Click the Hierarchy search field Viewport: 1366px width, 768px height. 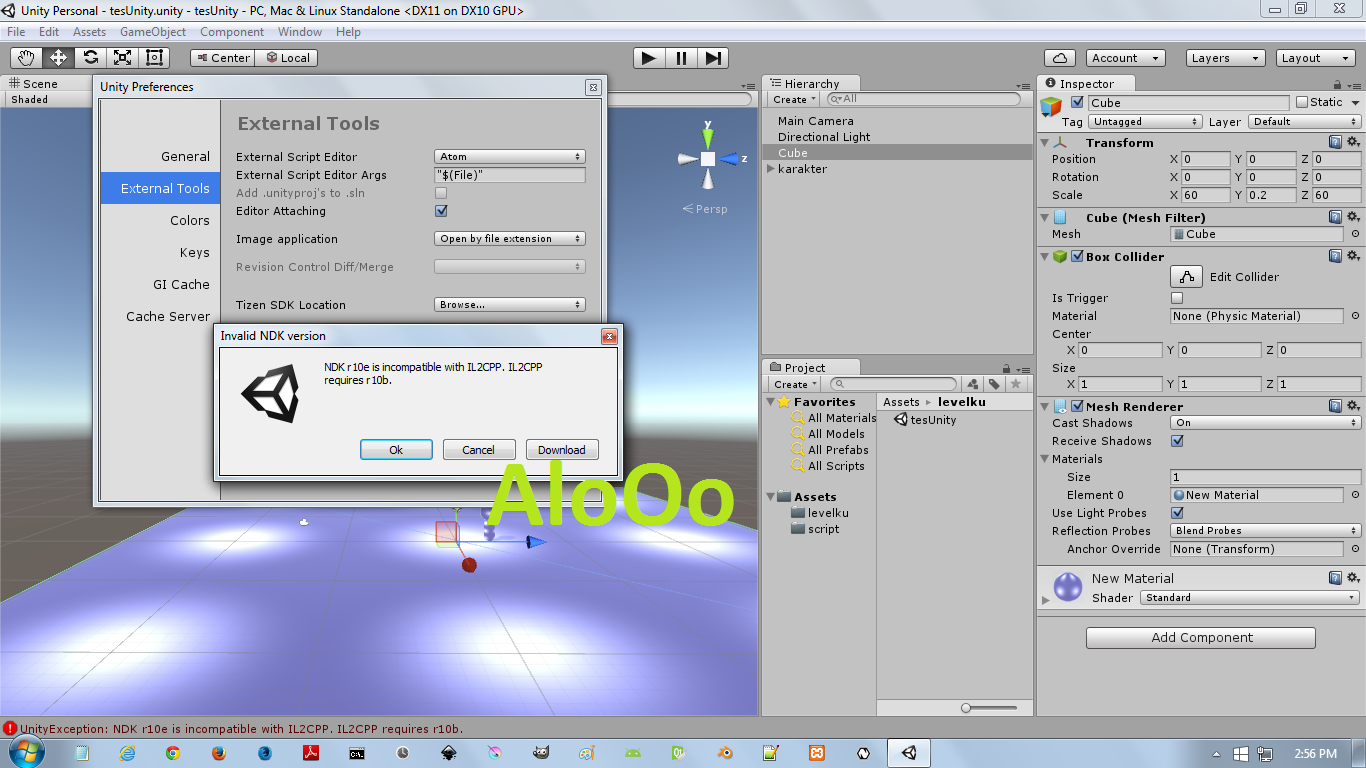pos(925,100)
